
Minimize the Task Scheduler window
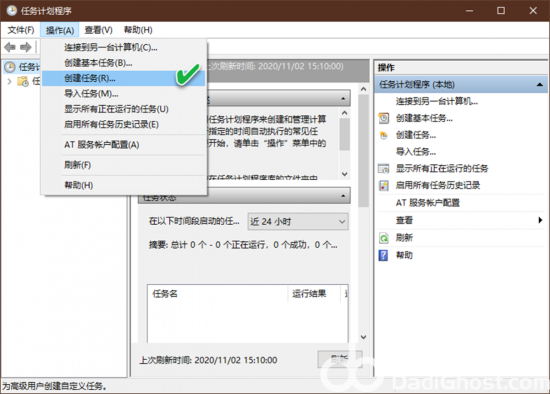[x=469, y=11]
